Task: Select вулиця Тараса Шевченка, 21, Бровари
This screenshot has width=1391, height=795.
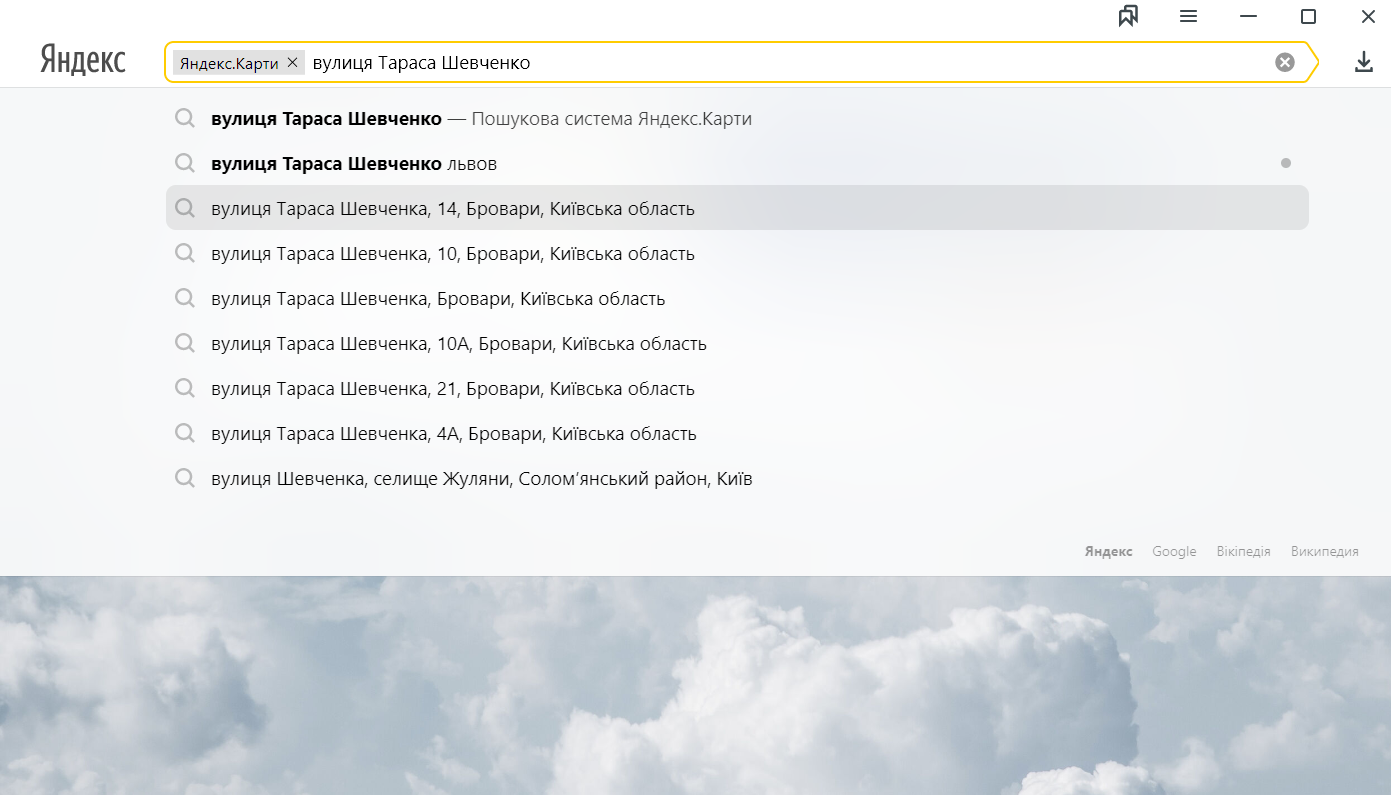Action: [737, 389]
